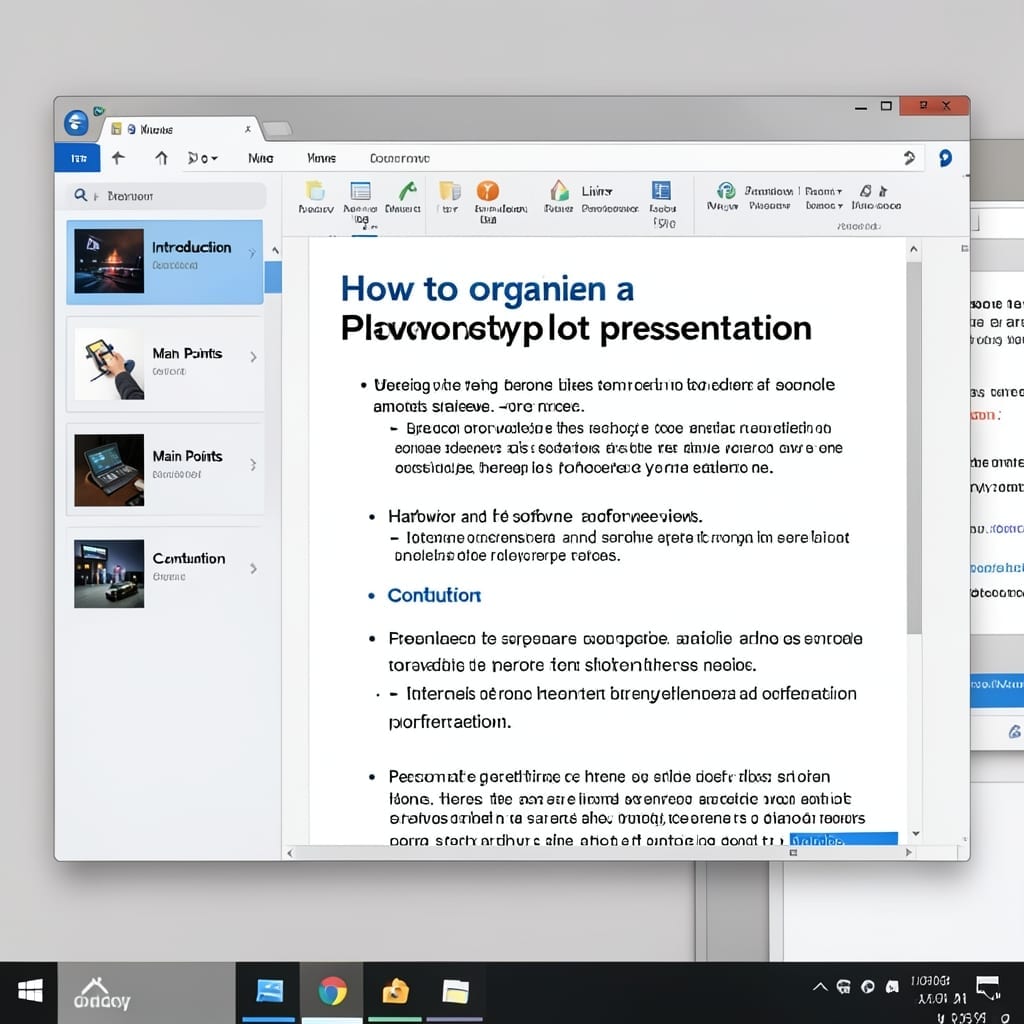
Task: Open the orange folder app on the taskbar
Action: 395,991
